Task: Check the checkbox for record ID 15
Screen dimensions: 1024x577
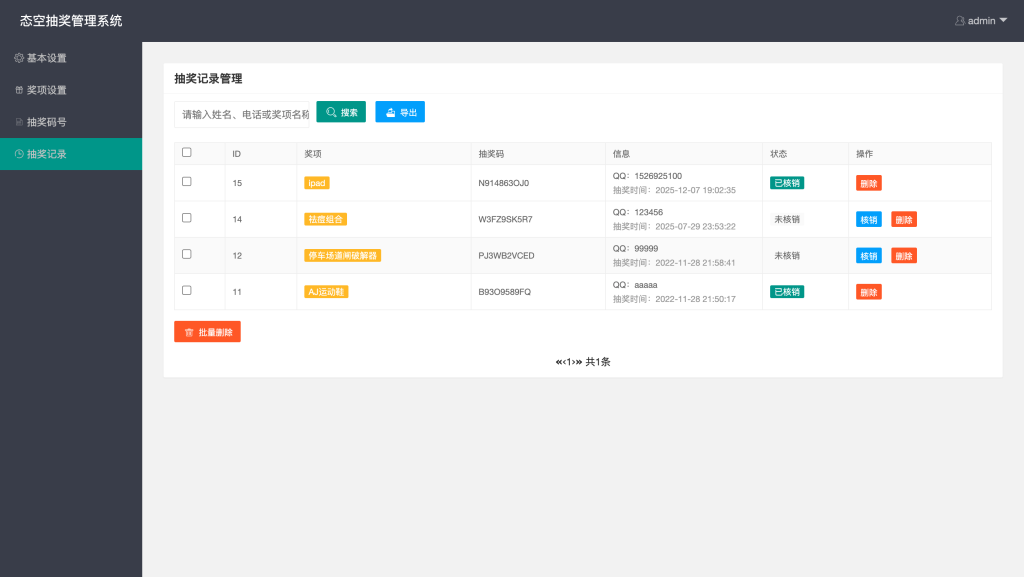Action: [186, 183]
